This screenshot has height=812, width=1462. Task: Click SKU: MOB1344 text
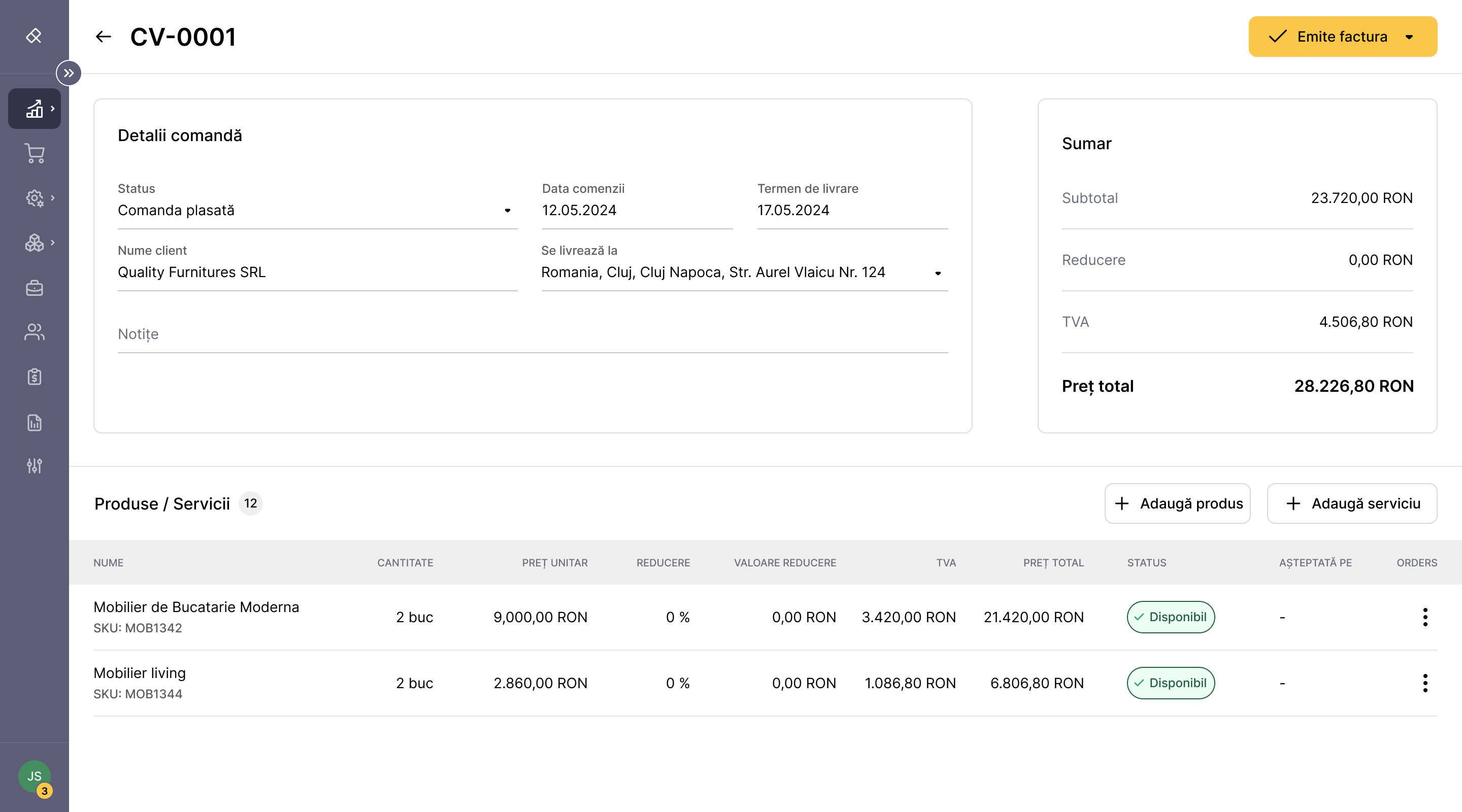138,694
